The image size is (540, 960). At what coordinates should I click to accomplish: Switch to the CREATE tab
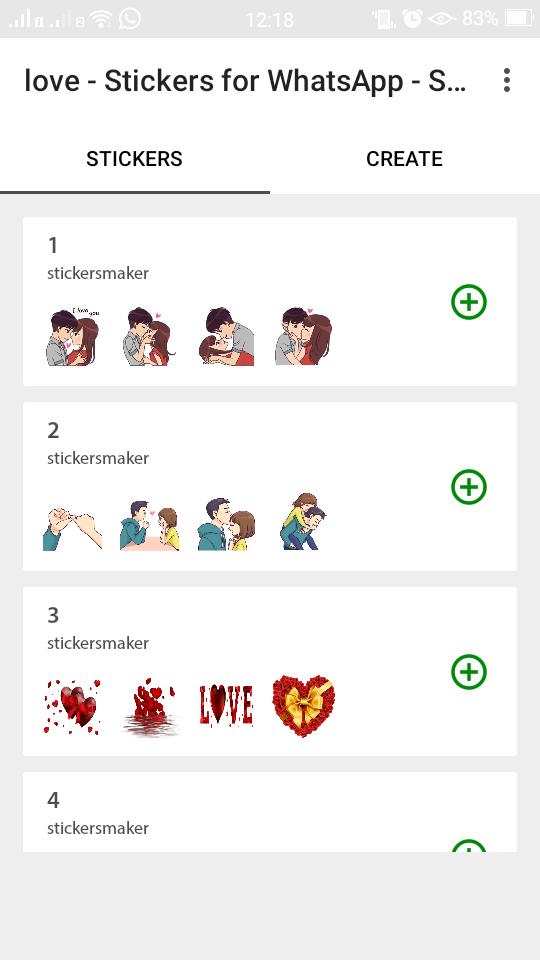pos(404,159)
